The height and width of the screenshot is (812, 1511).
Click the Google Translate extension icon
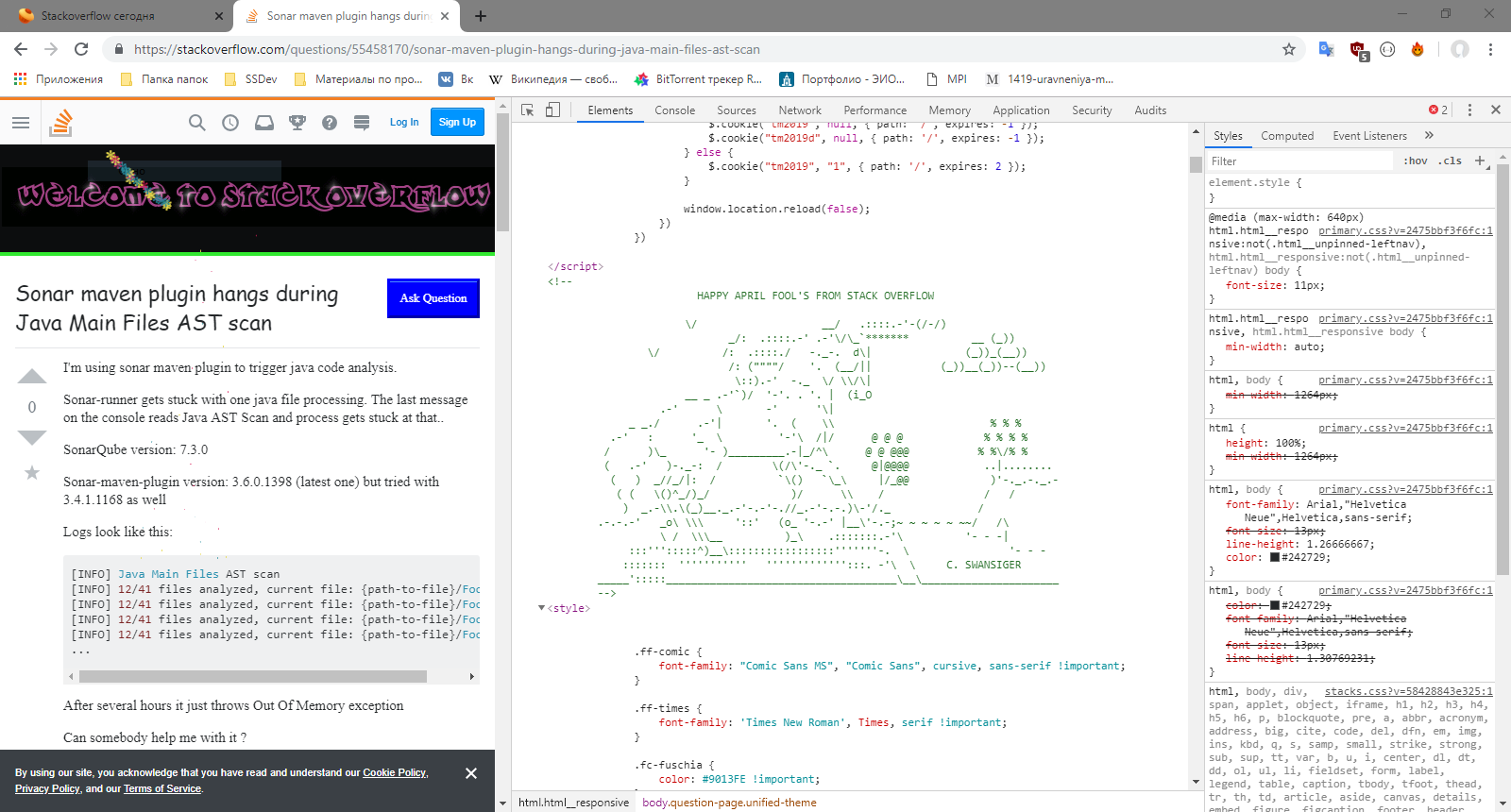pyautogui.click(x=1327, y=49)
